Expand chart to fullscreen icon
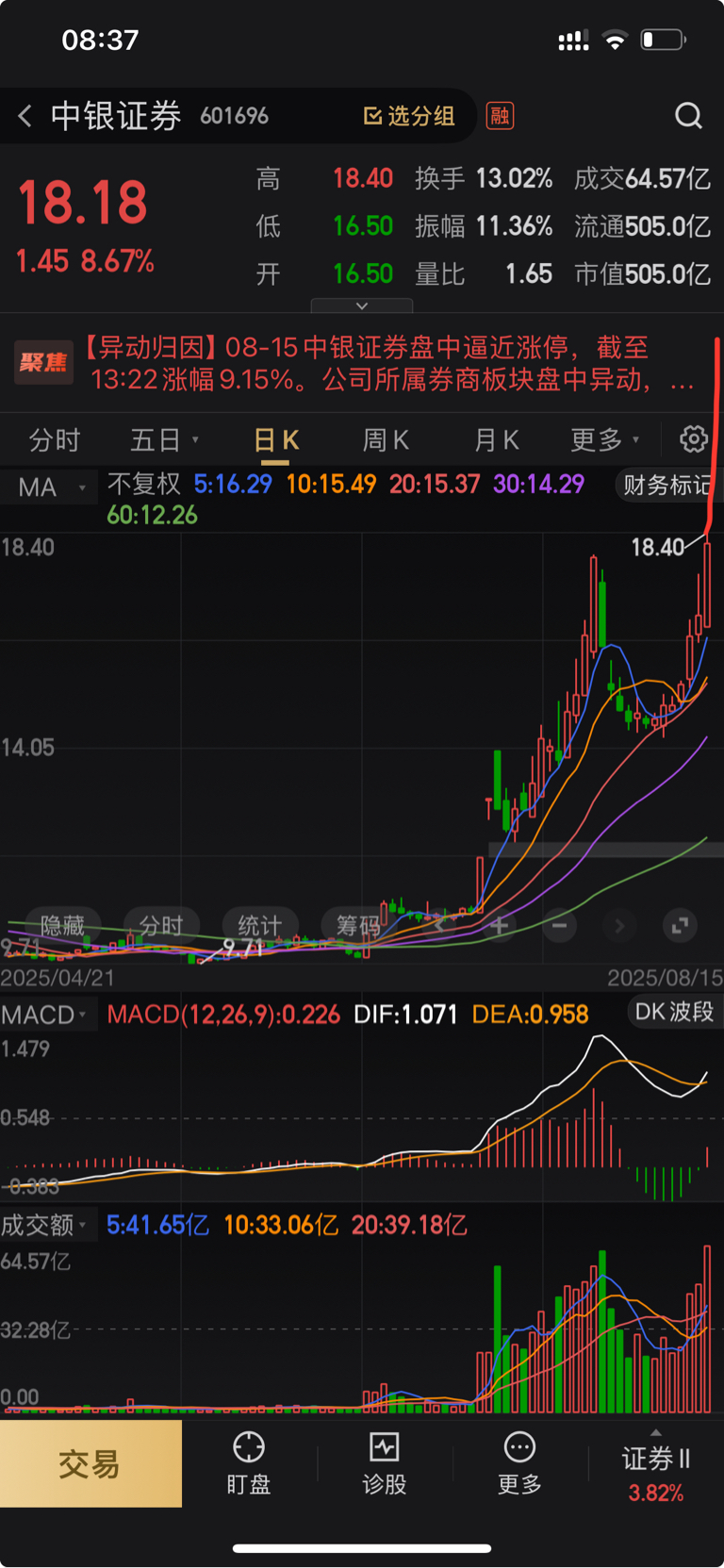 (x=680, y=926)
